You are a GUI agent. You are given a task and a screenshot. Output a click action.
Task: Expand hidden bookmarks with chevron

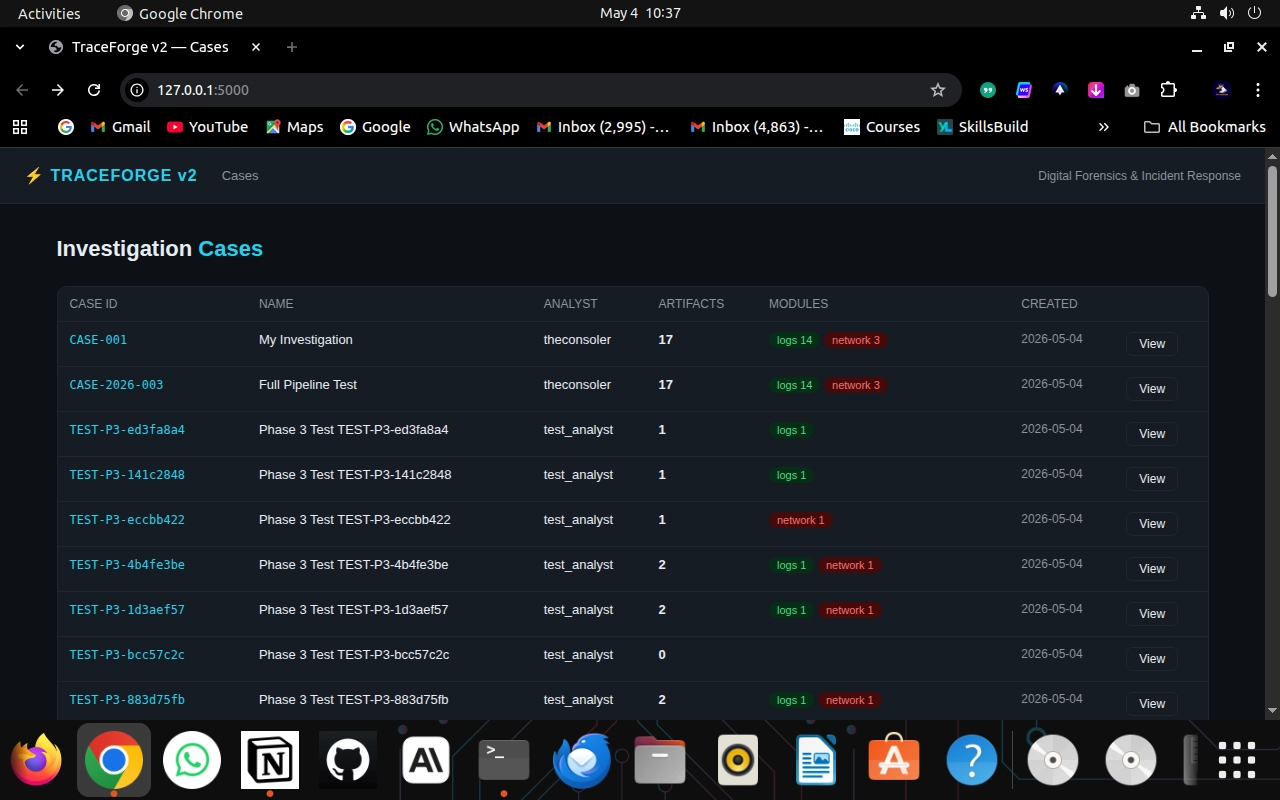pyautogui.click(x=1104, y=127)
